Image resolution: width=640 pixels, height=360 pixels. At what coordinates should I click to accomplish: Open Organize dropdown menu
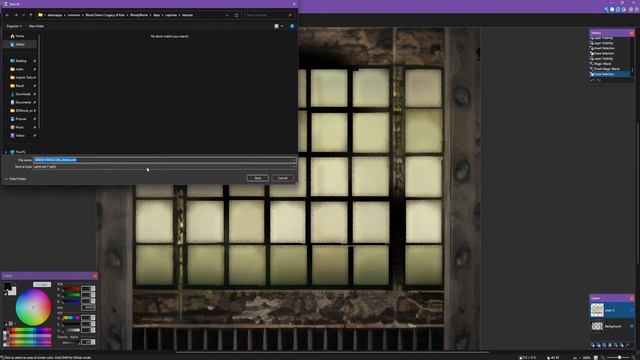[x=14, y=26]
